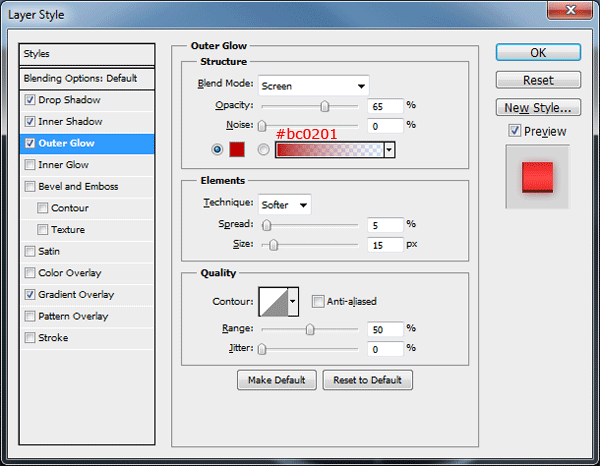
Task: Toggle the Drop Shadow checkbox
Action: click(30, 100)
